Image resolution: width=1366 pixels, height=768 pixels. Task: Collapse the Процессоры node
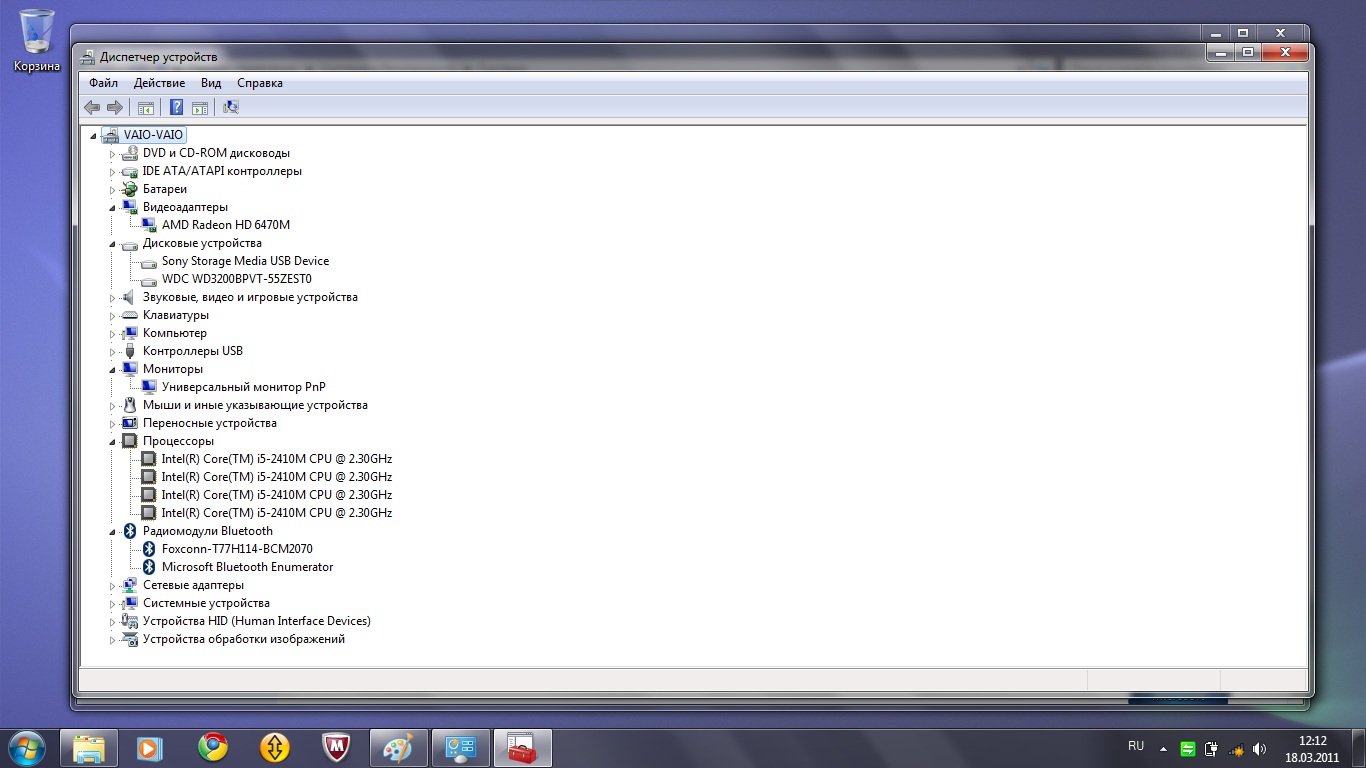click(112, 442)
